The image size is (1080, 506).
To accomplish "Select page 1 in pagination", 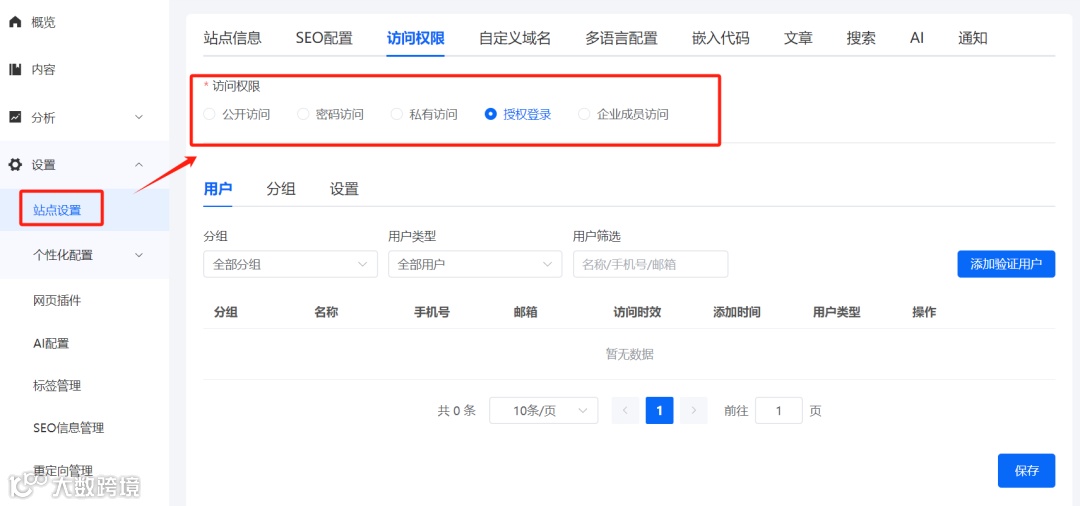I will pyautogui.click(x=659, y=411).
